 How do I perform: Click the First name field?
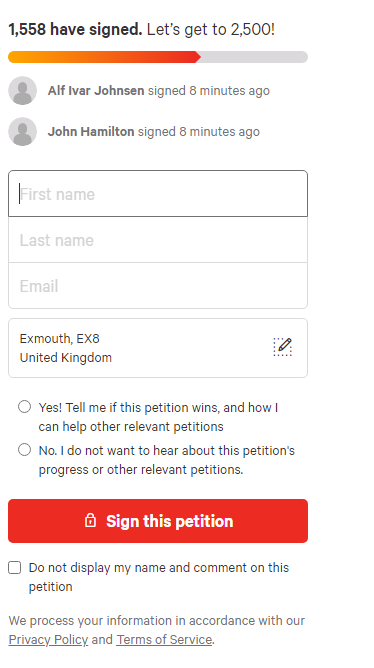pos(158,194)
